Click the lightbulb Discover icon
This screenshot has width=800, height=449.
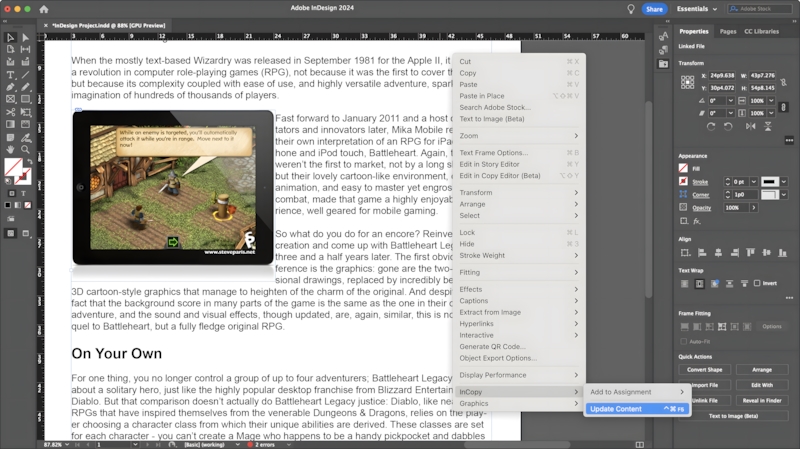631,9
